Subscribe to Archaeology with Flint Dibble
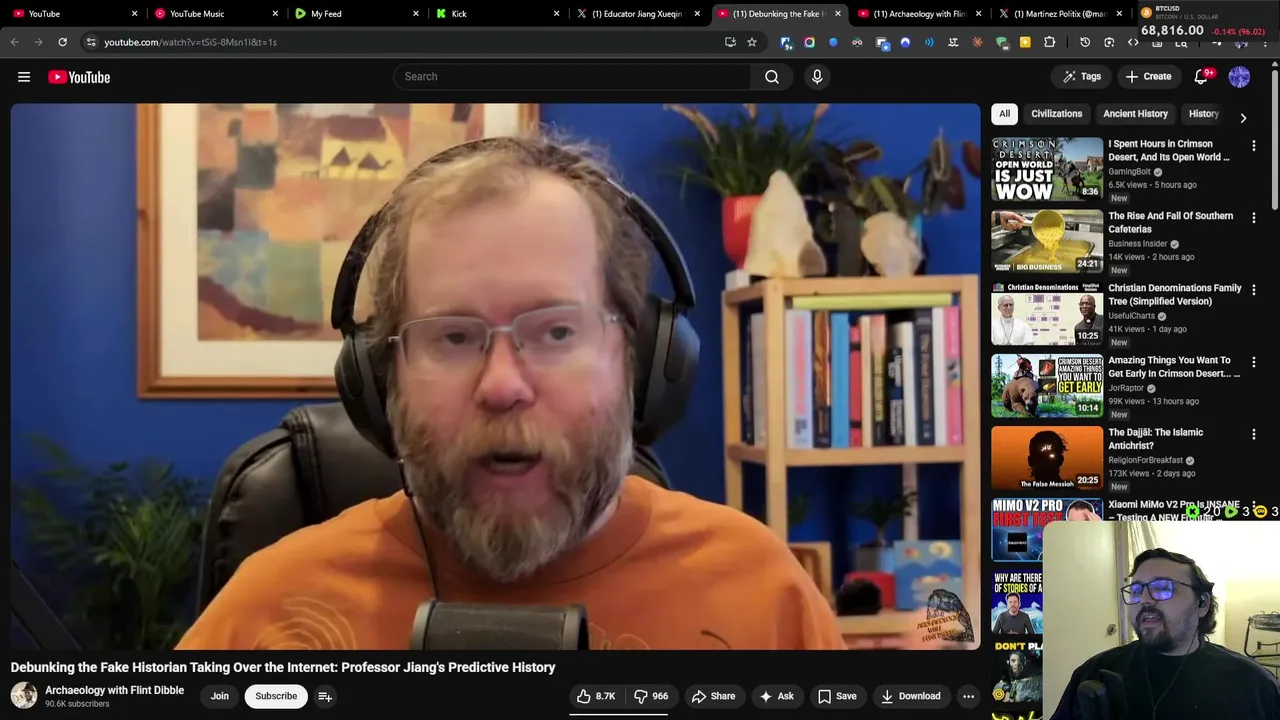This screenshot has width=1280, height=720. 276,696
